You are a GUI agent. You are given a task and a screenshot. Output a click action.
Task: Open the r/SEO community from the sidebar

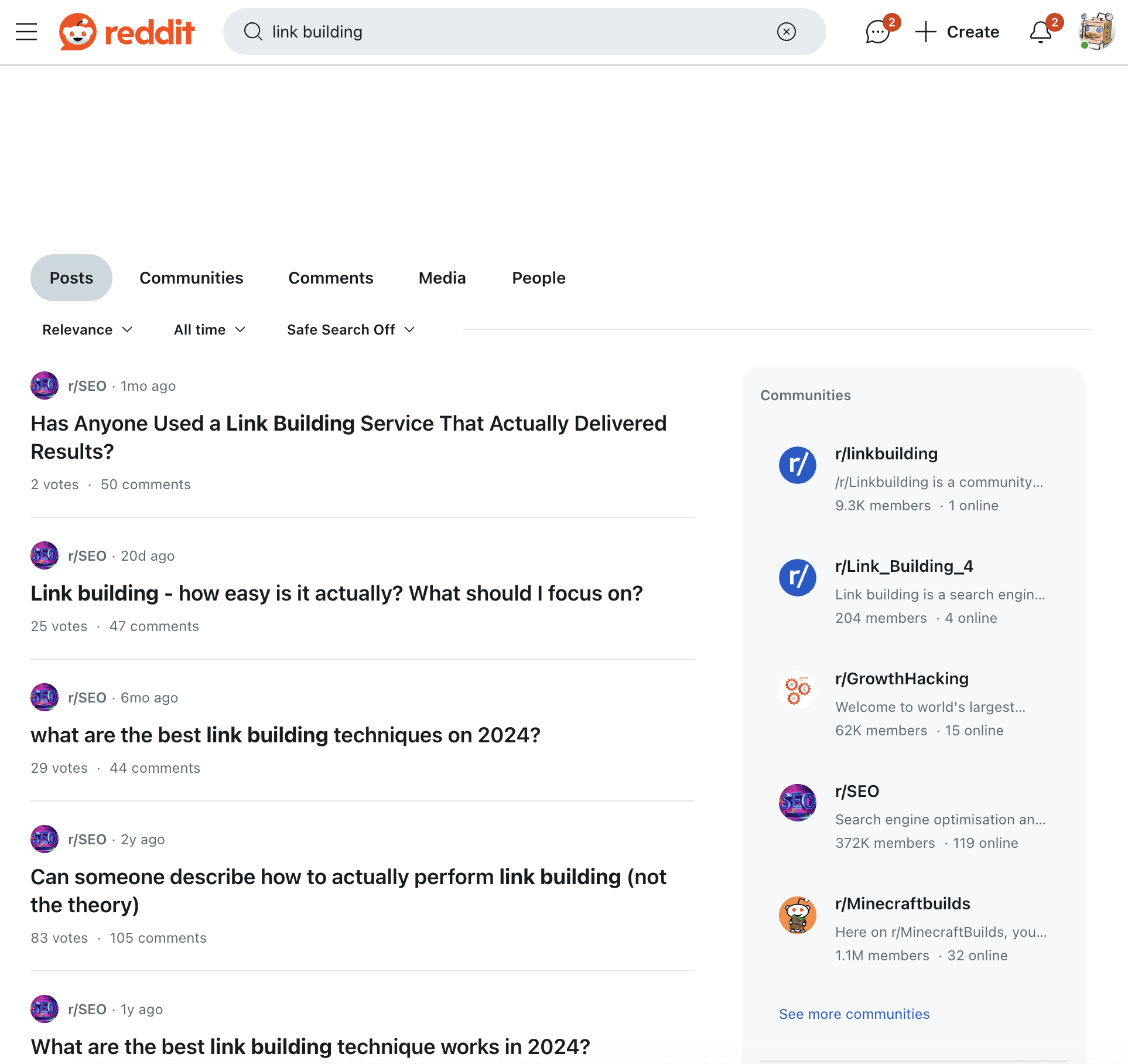point(857,791)
